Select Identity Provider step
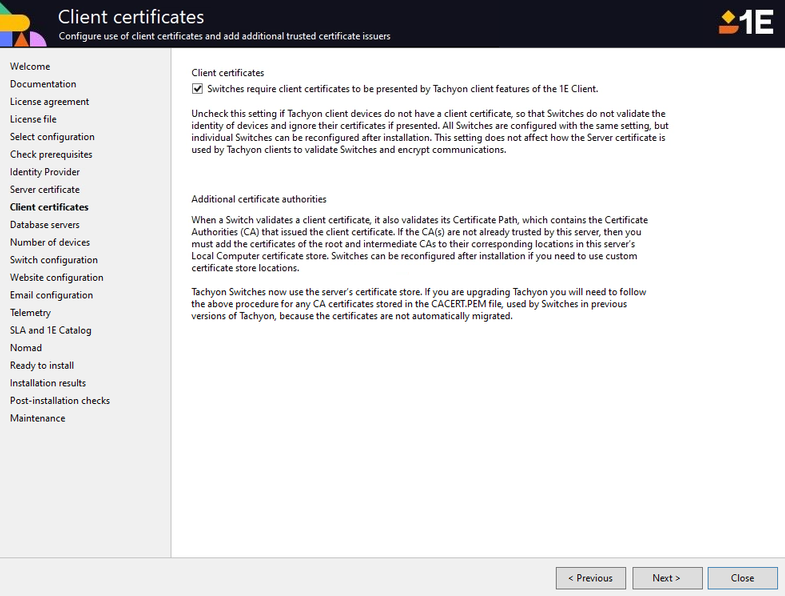Screen dimensions: 785x596 45,172
